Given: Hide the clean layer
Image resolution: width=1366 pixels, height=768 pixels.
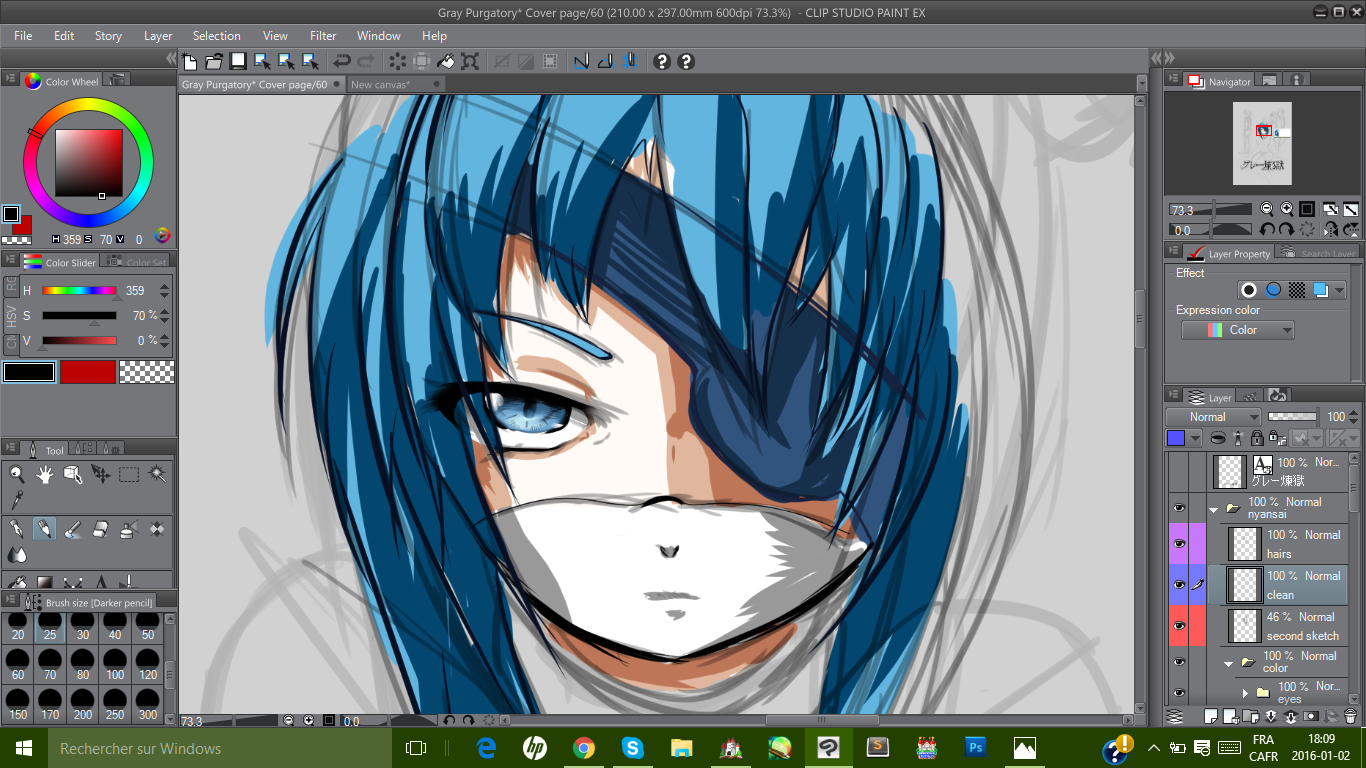Looking at the screenshot, I should click(x=1179, y=584).
